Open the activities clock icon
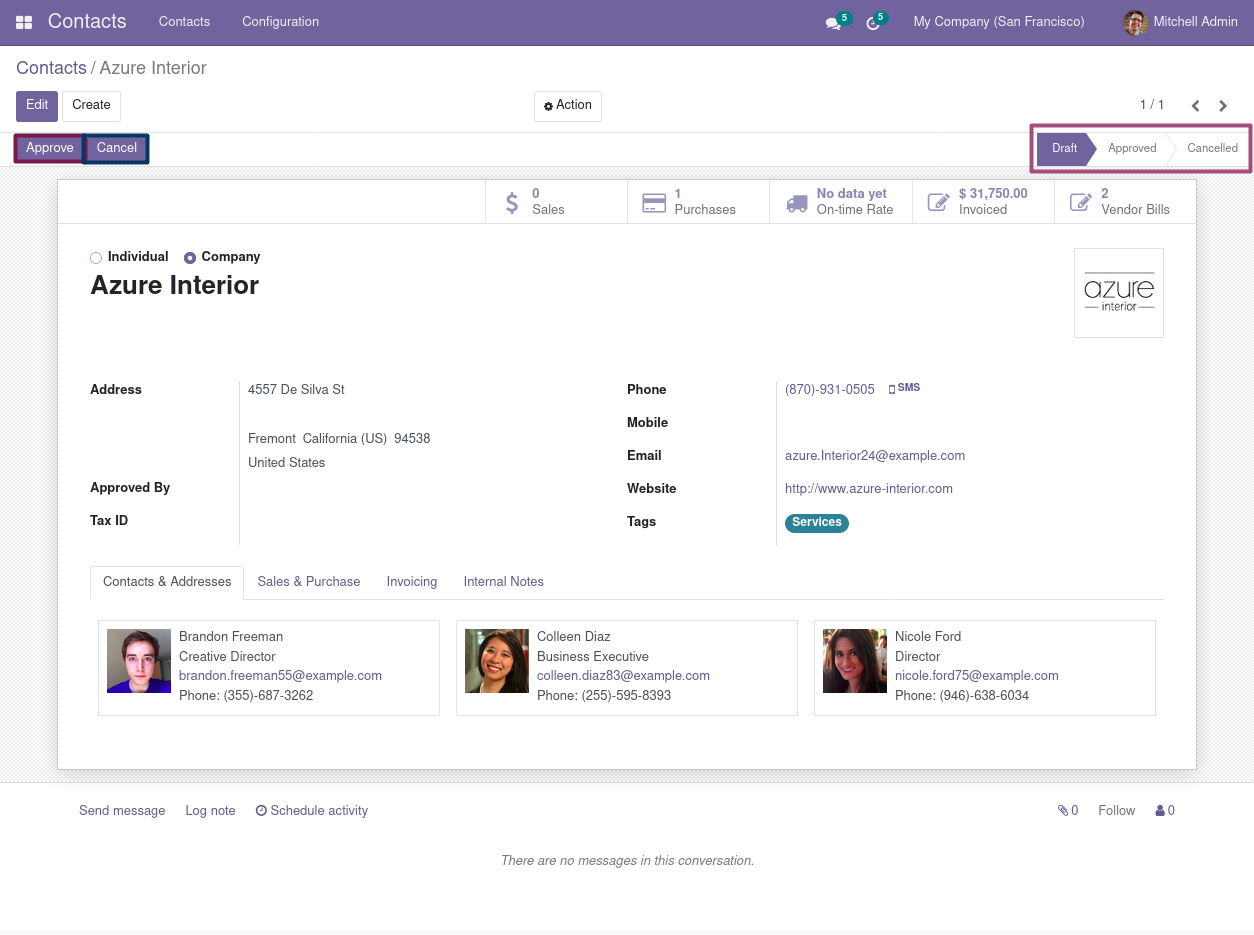The image size is (1254, 935). pyautogui.click(x=872, y=23)
